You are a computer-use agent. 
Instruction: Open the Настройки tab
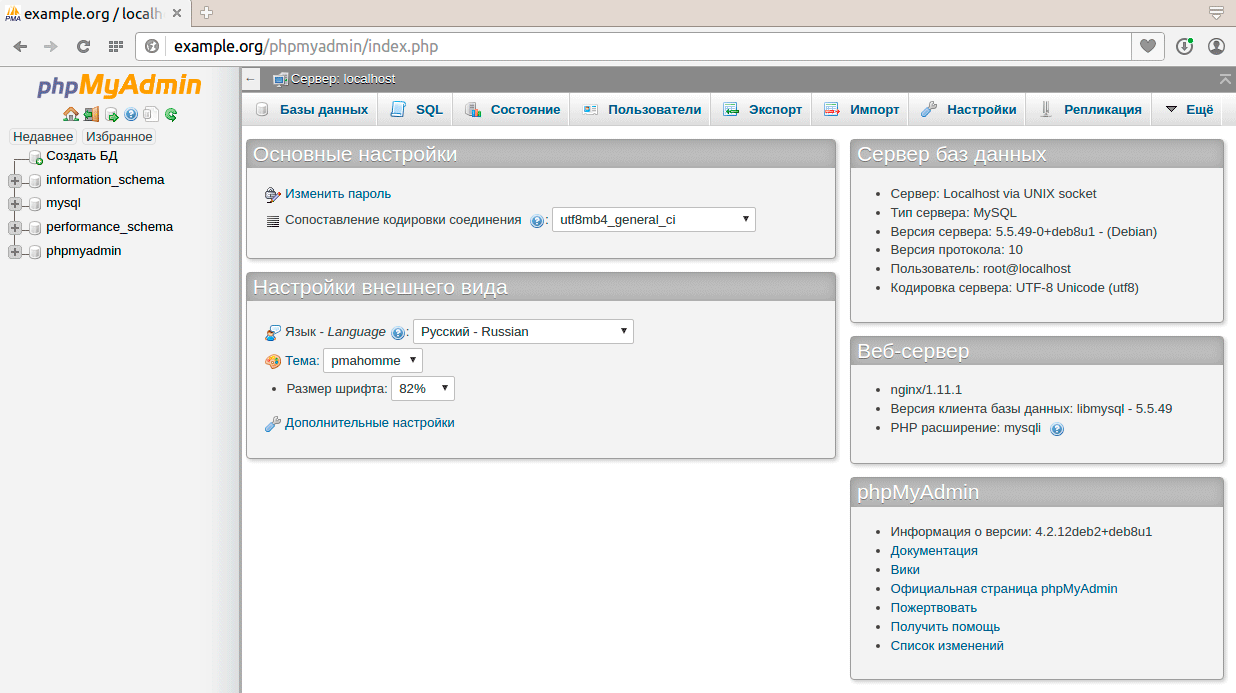(x=968, y=110)
